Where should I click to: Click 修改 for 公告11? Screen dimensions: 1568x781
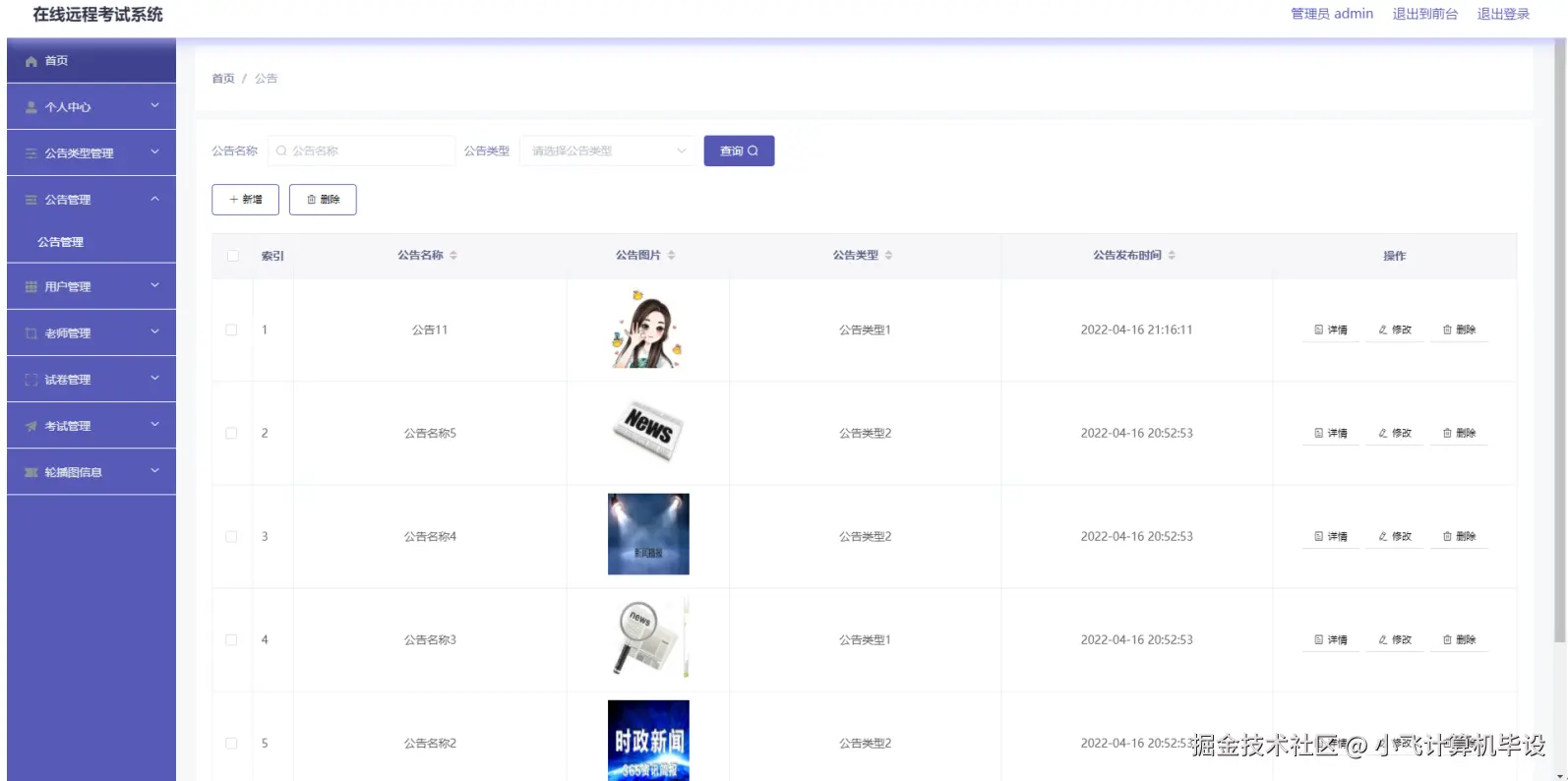1395,330
